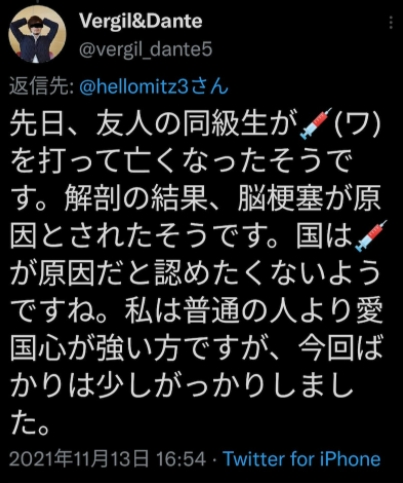Click the phrase 友人の同級生
Viewport: 403px width, 483px height.
181,124
